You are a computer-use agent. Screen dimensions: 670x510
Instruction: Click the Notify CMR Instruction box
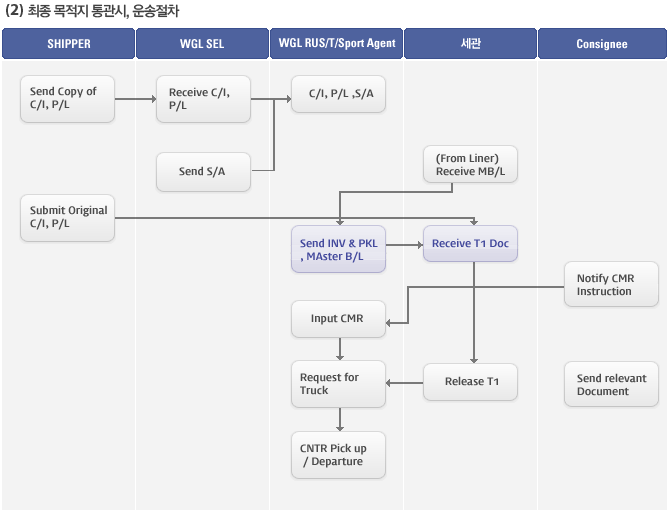click(611, 284)
